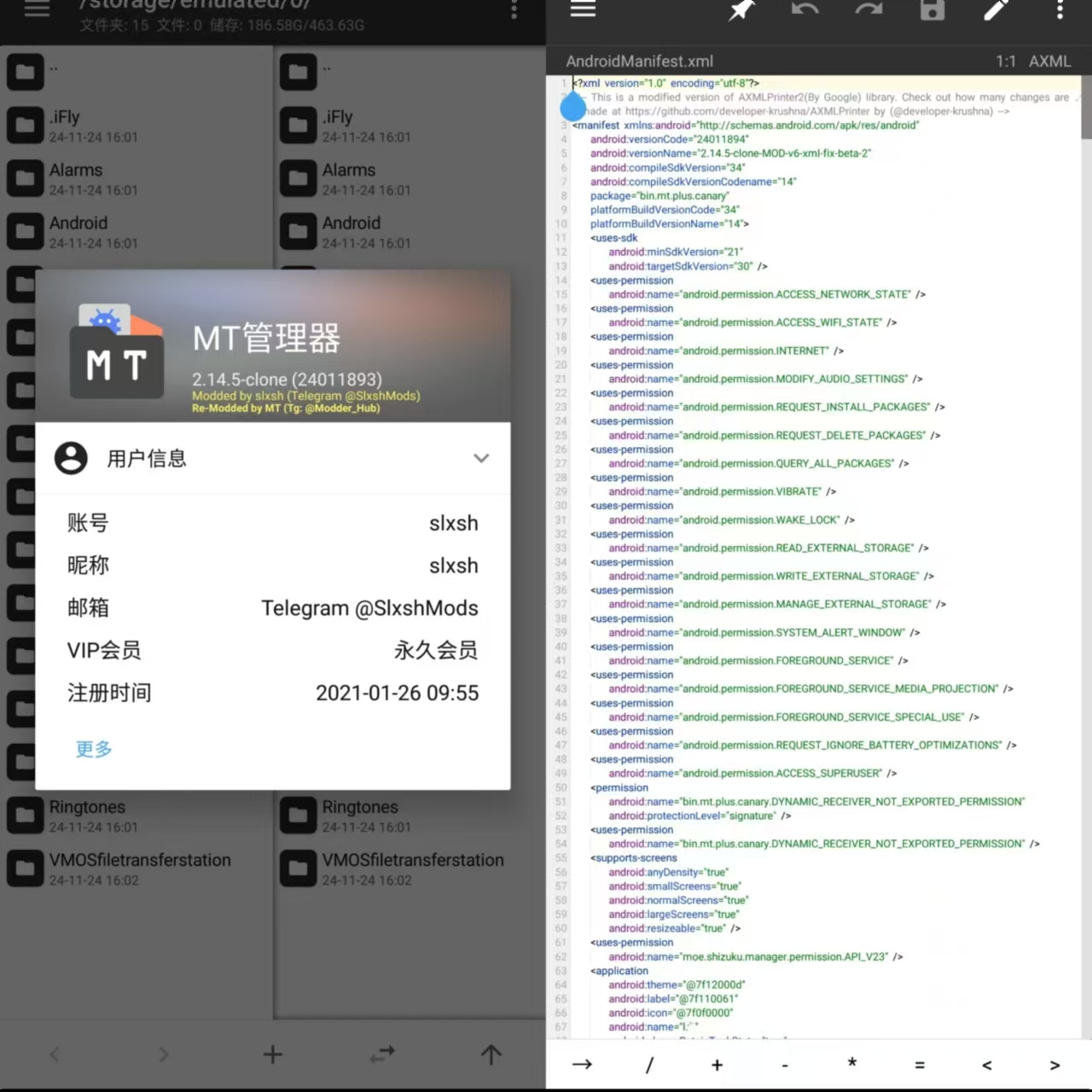
Task: Collapse the 用户信息 section chevron
Action: [481, 458]
